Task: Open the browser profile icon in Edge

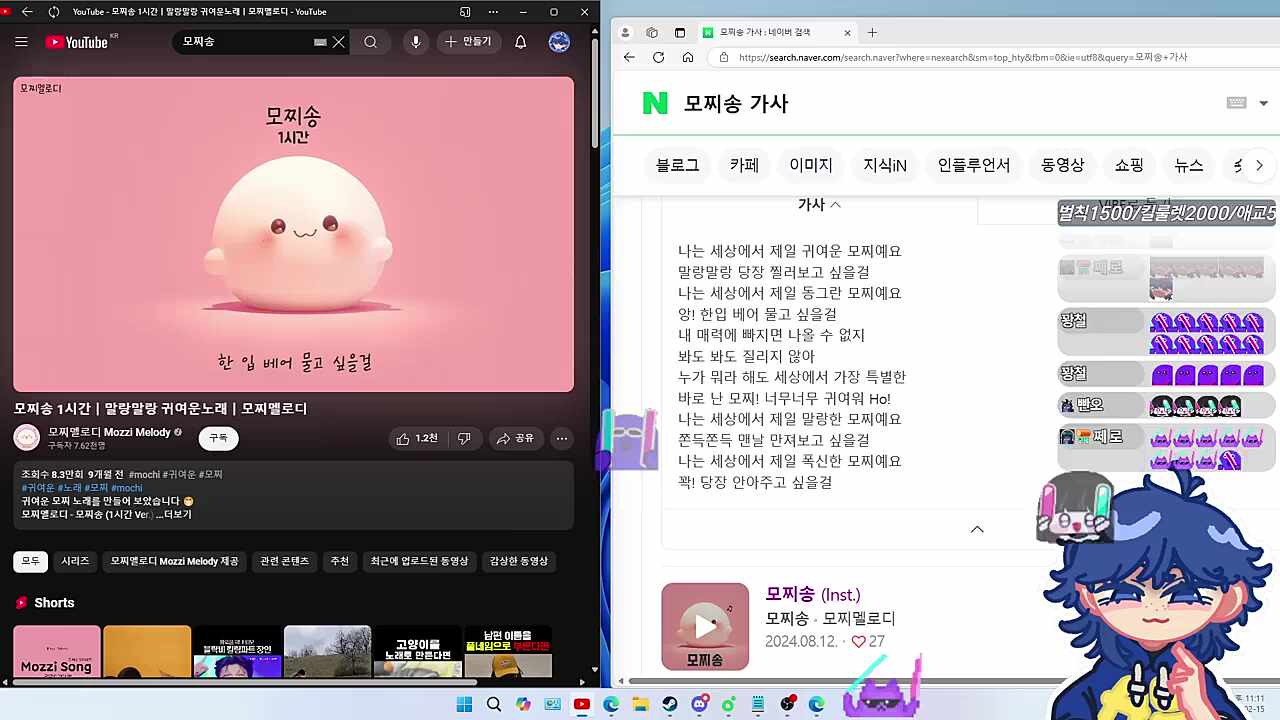Action: (x=626, y=32)
